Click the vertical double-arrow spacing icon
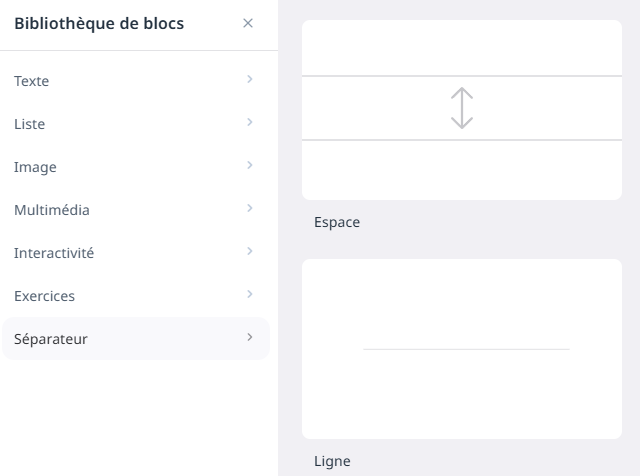Image resolution: width=640 pixels, height=476 pixels. tap(461, 108)
